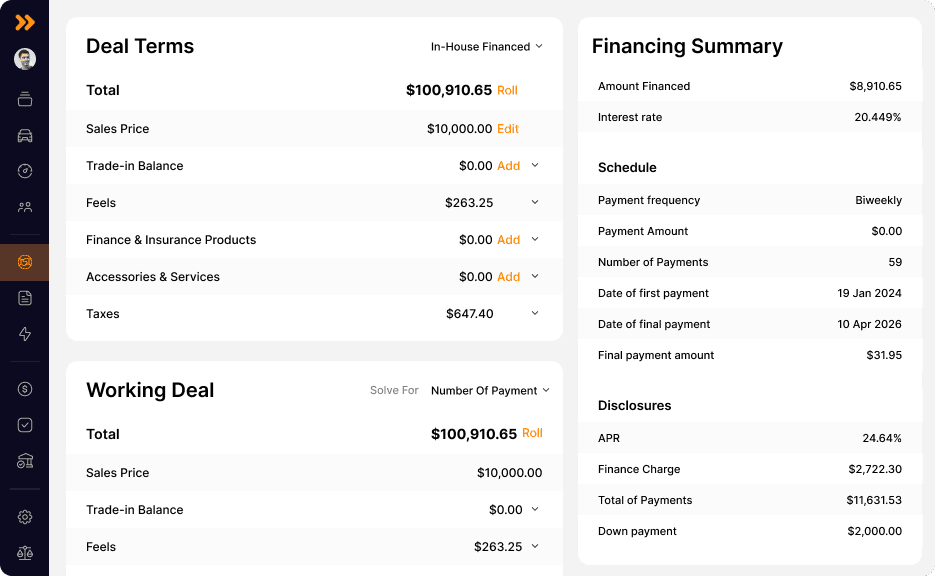Click the orange double-arrow logo
This screenshot has width=935, height=576.
click(25, 22)
